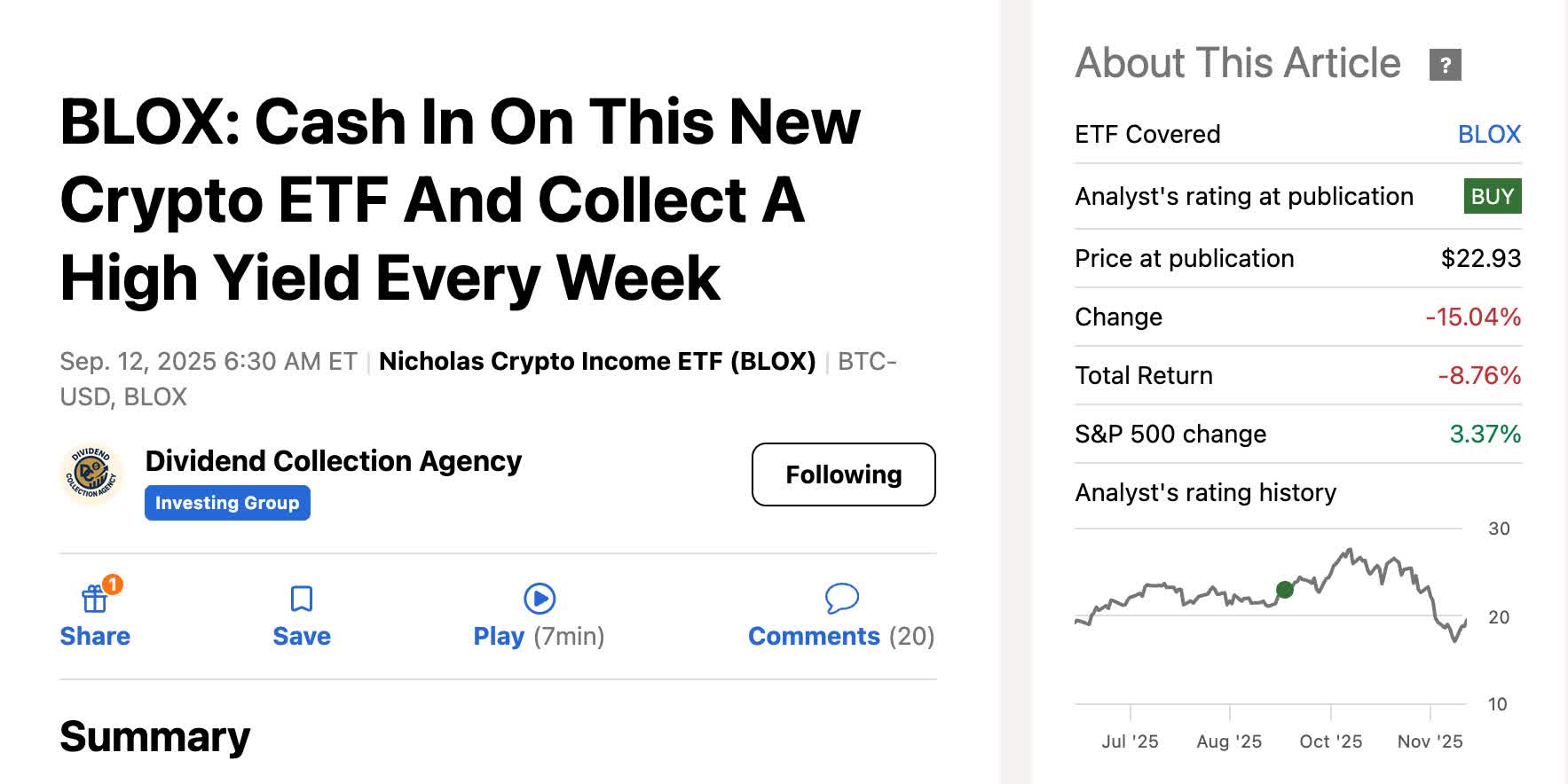Click the BUY rating badge
The height and width of the screenshot is (784, 1568).
point(1493,196)
